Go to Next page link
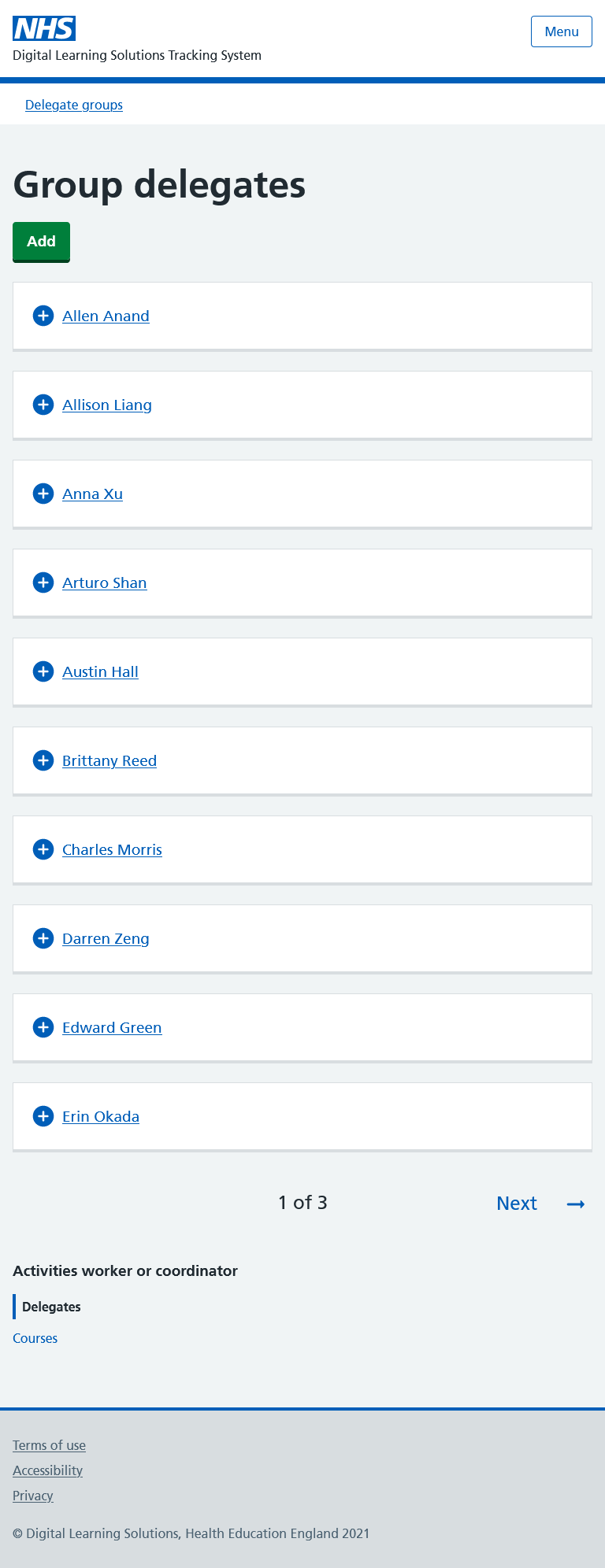Screen dimensions: 605x1568 tap(517, 1204)
